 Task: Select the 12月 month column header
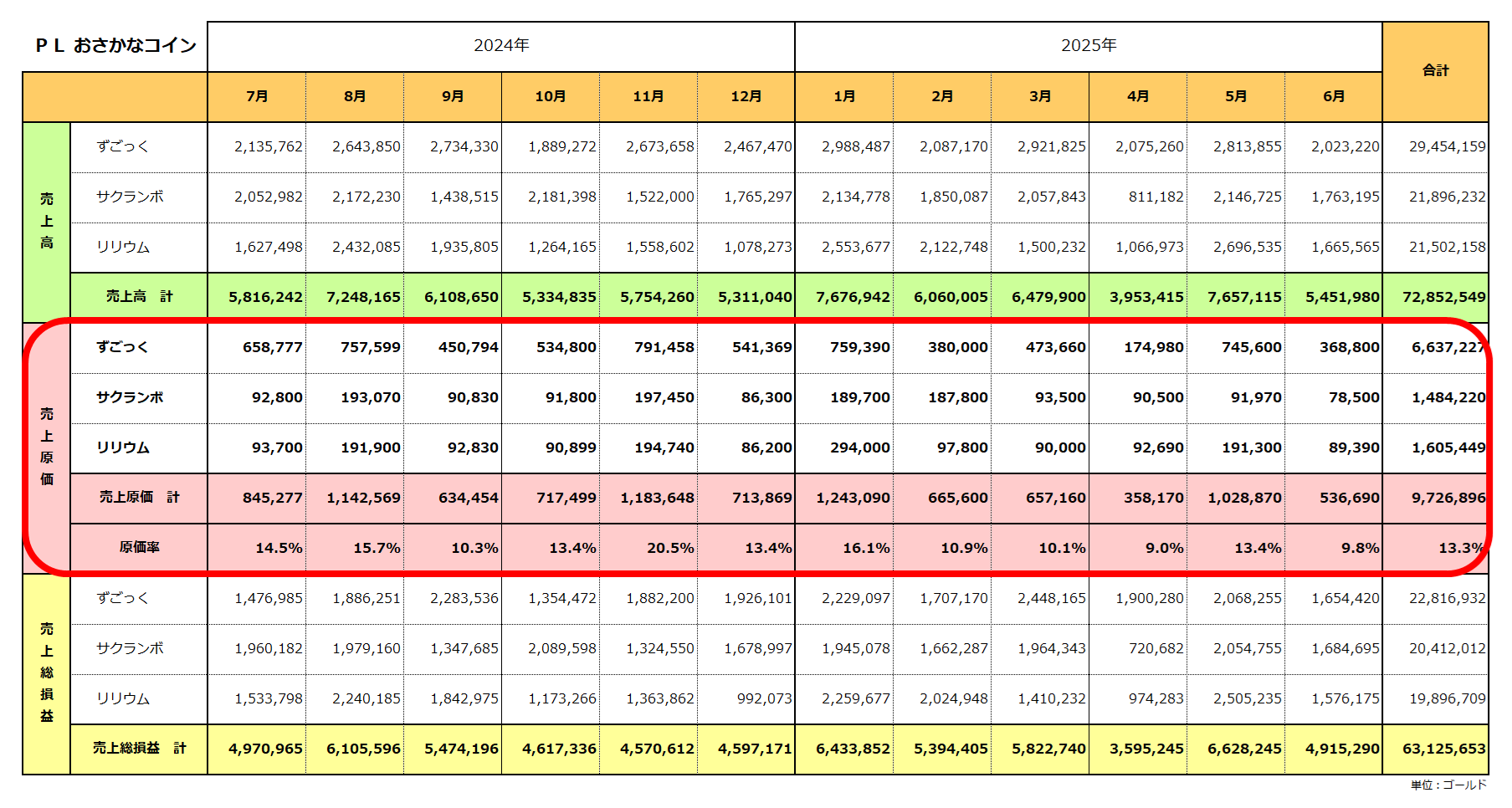click(x=746, y=96)
